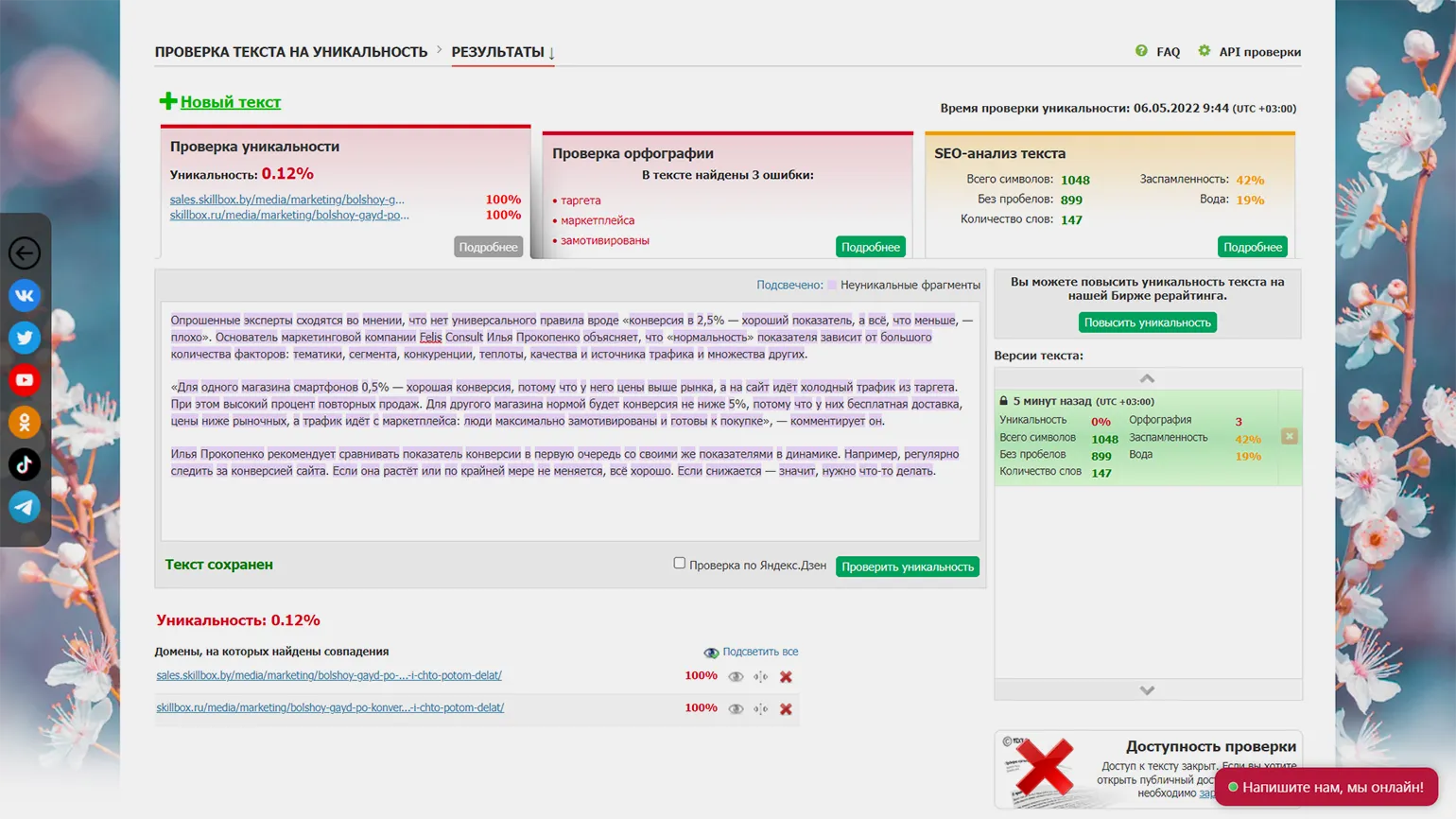The height and width of the screenshot is (819, 1456).
Task: Expand uniqueness details via Подробнее button
Action: (488, 247)
